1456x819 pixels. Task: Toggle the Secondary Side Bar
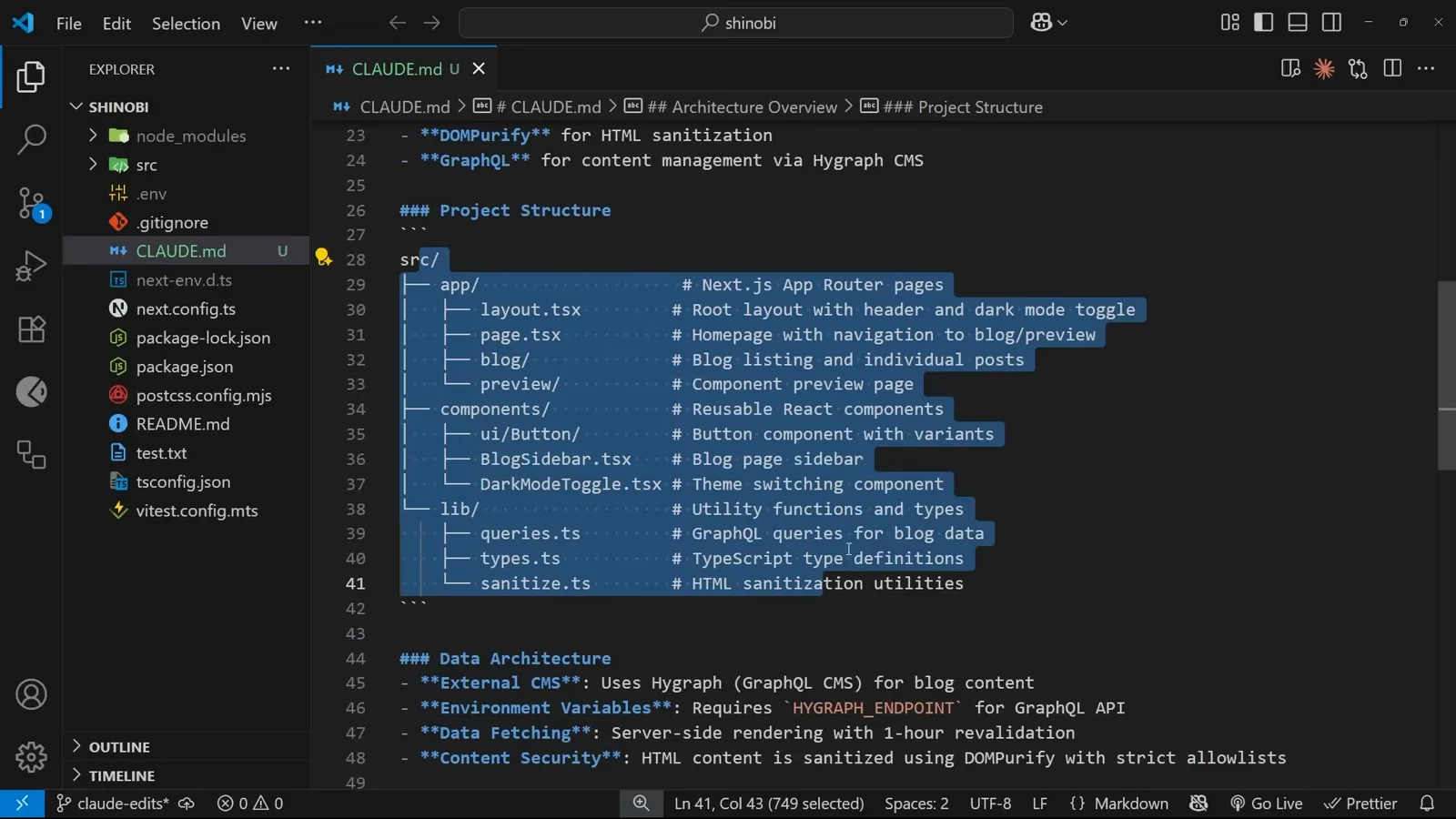[1331, 23]
